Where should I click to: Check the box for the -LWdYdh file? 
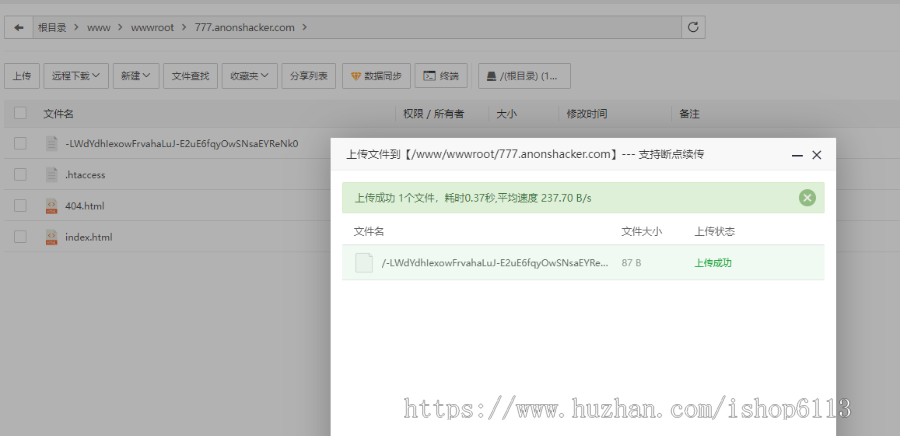click(20, 143)
